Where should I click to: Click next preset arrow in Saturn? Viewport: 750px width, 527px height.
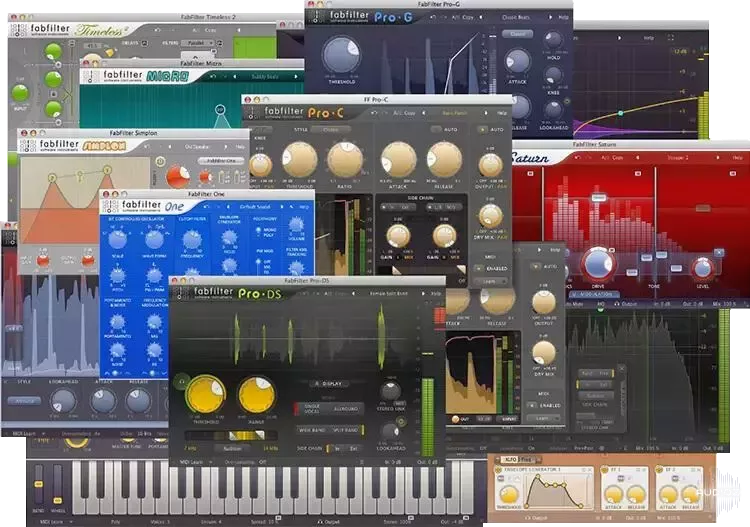tap(717, 157)
